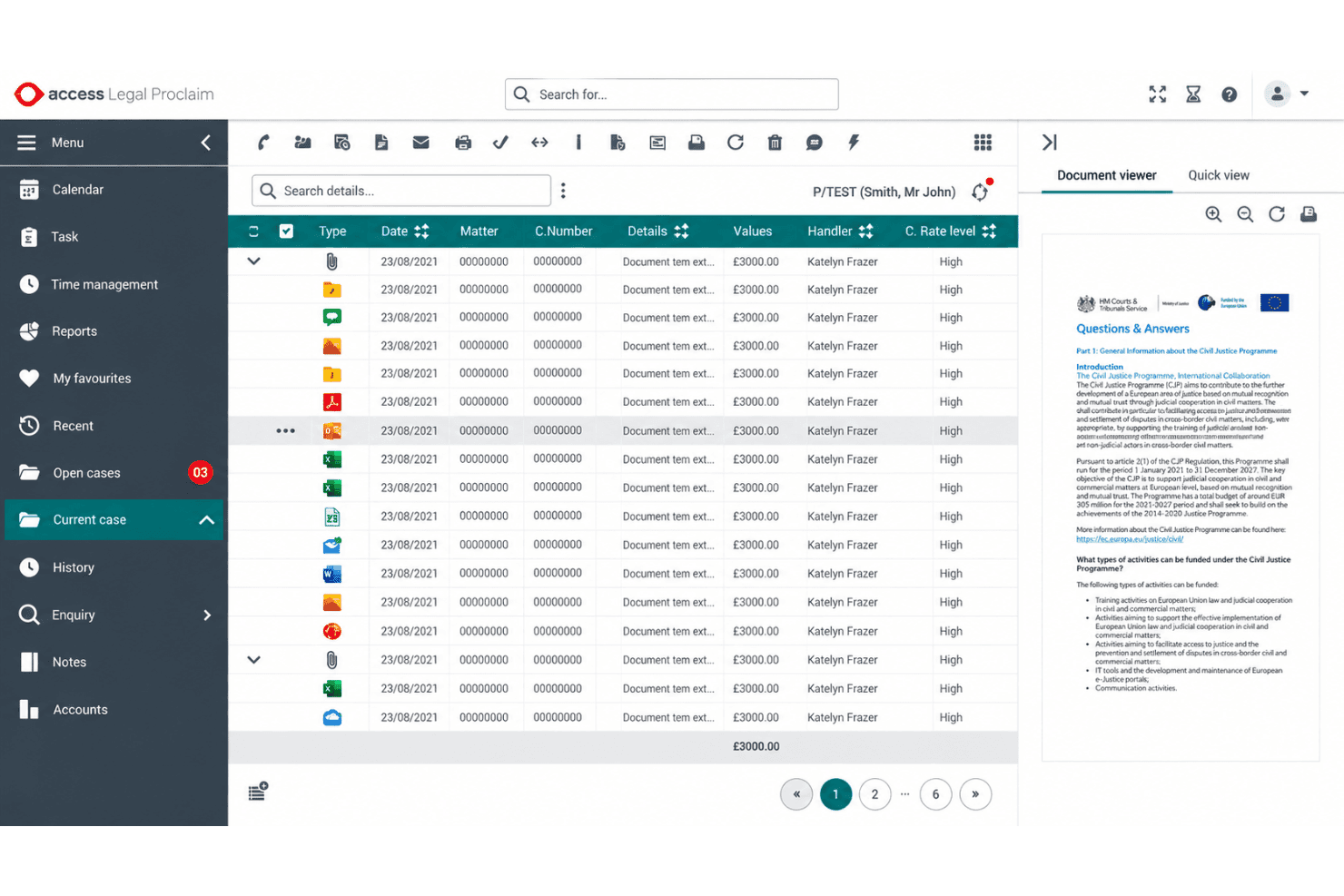
Task: Collapse the Current case section
Action: 207,520
